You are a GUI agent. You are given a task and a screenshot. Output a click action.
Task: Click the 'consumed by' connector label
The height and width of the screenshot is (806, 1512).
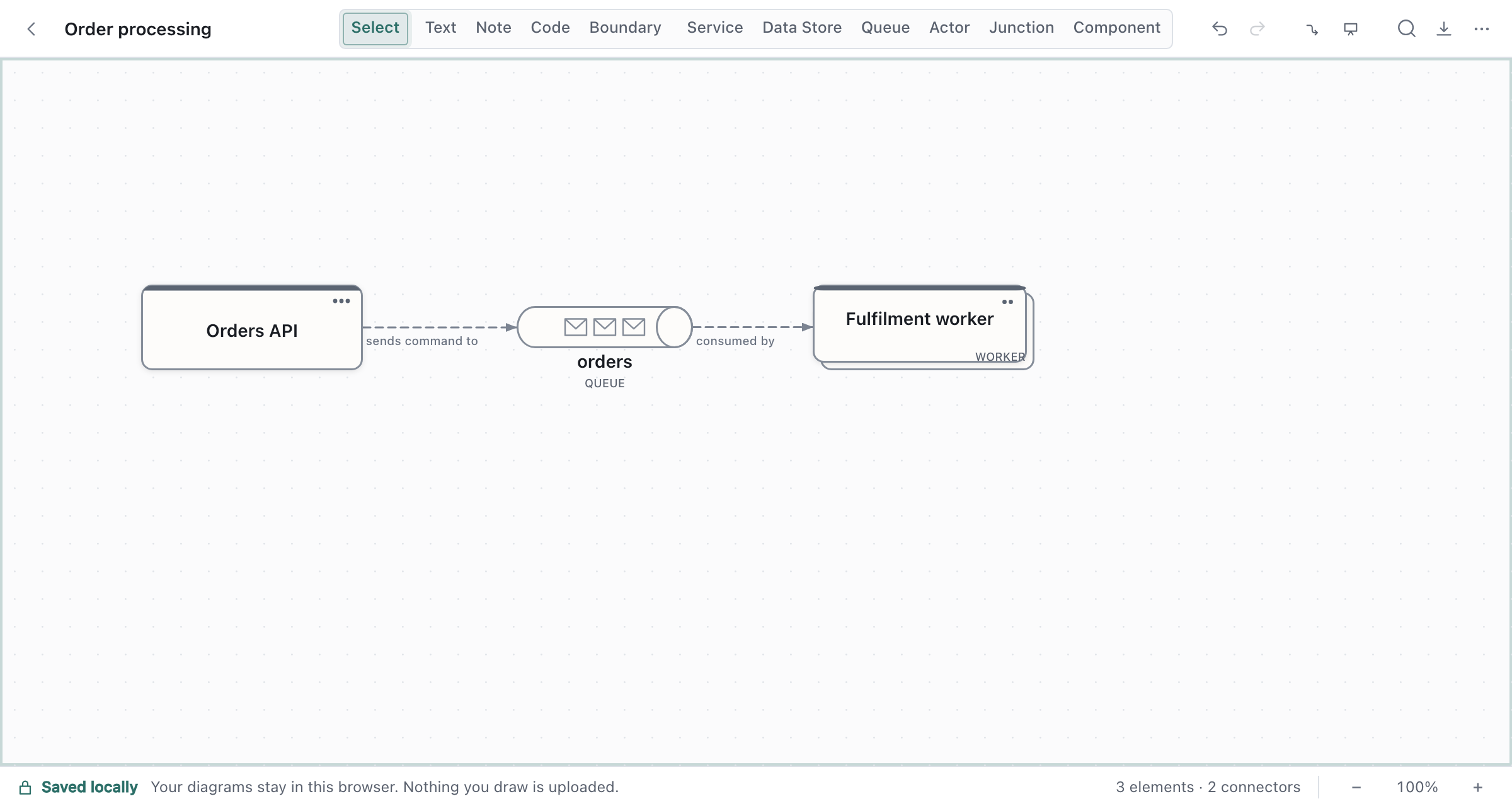(x=735, y=341)
